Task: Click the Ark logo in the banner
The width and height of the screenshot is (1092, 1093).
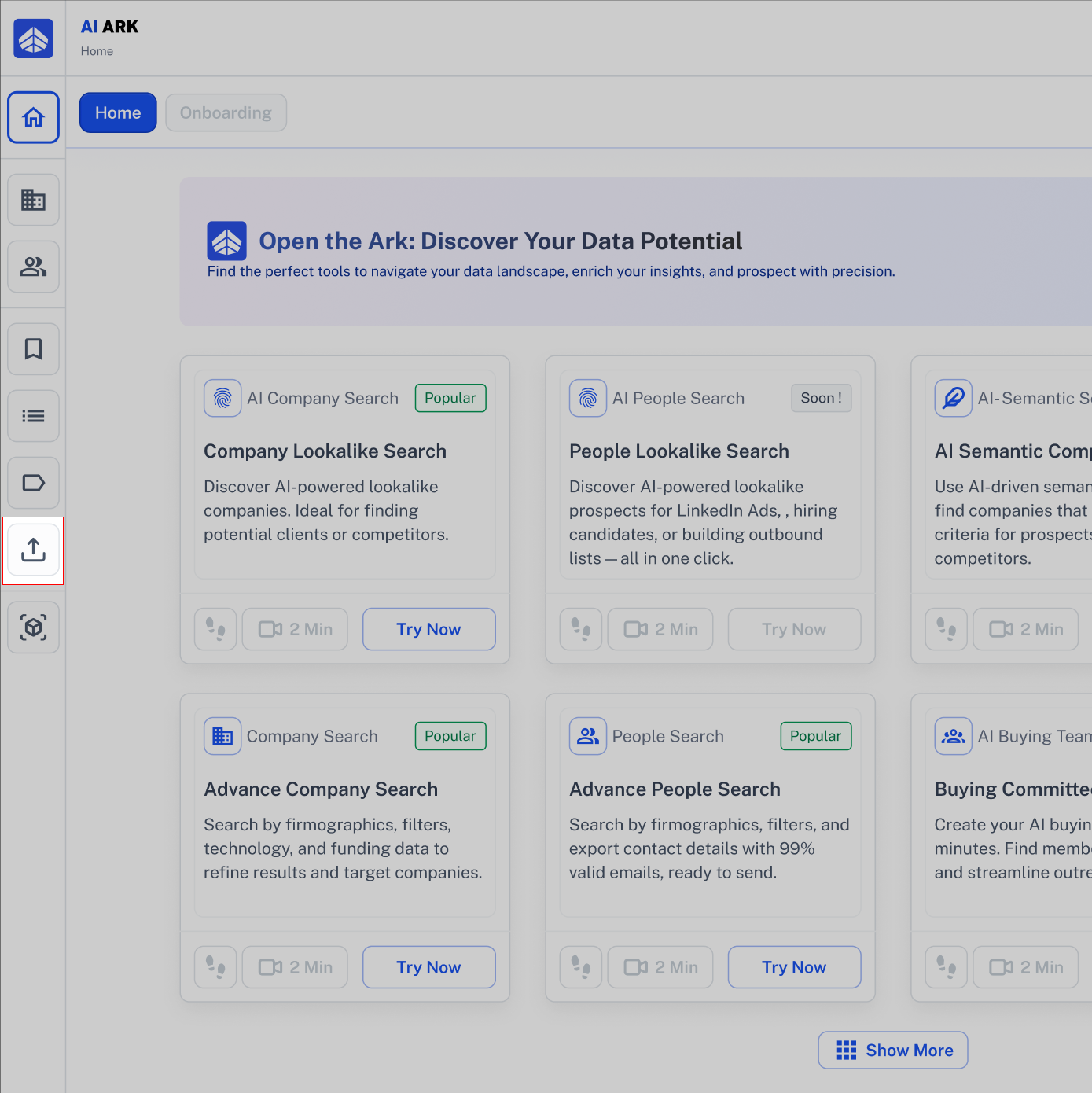Action: tap(227, 241)
